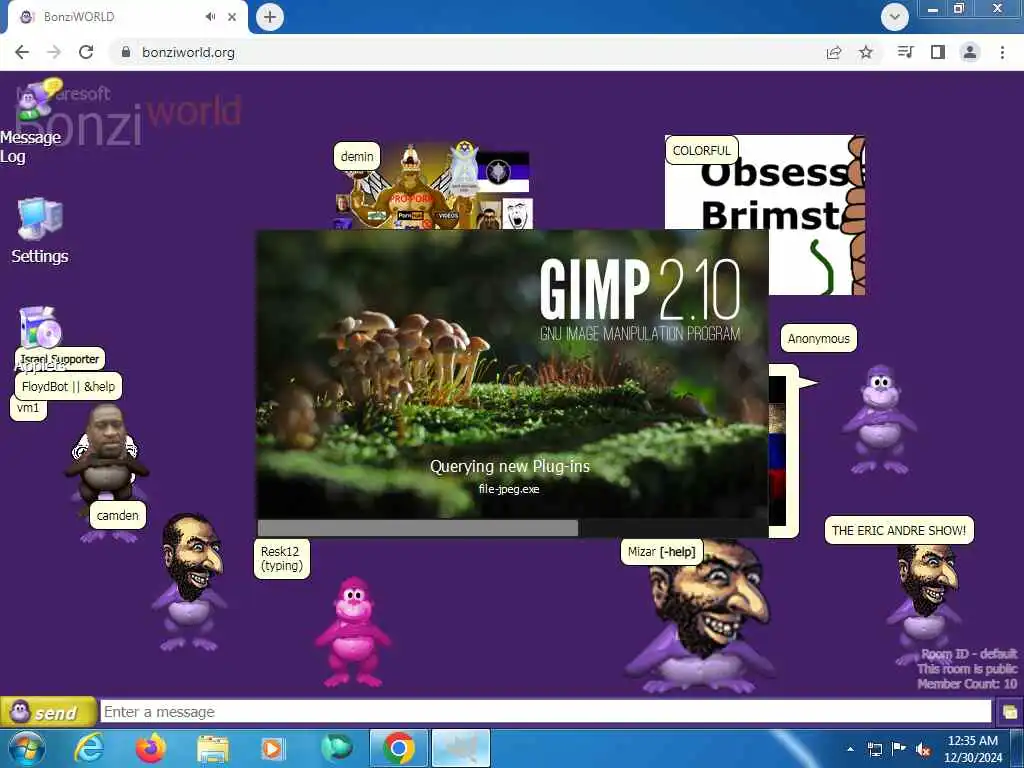Close the BonziWORLD browser tab
The image size is (1024, 768).
(x=232, y=17)
